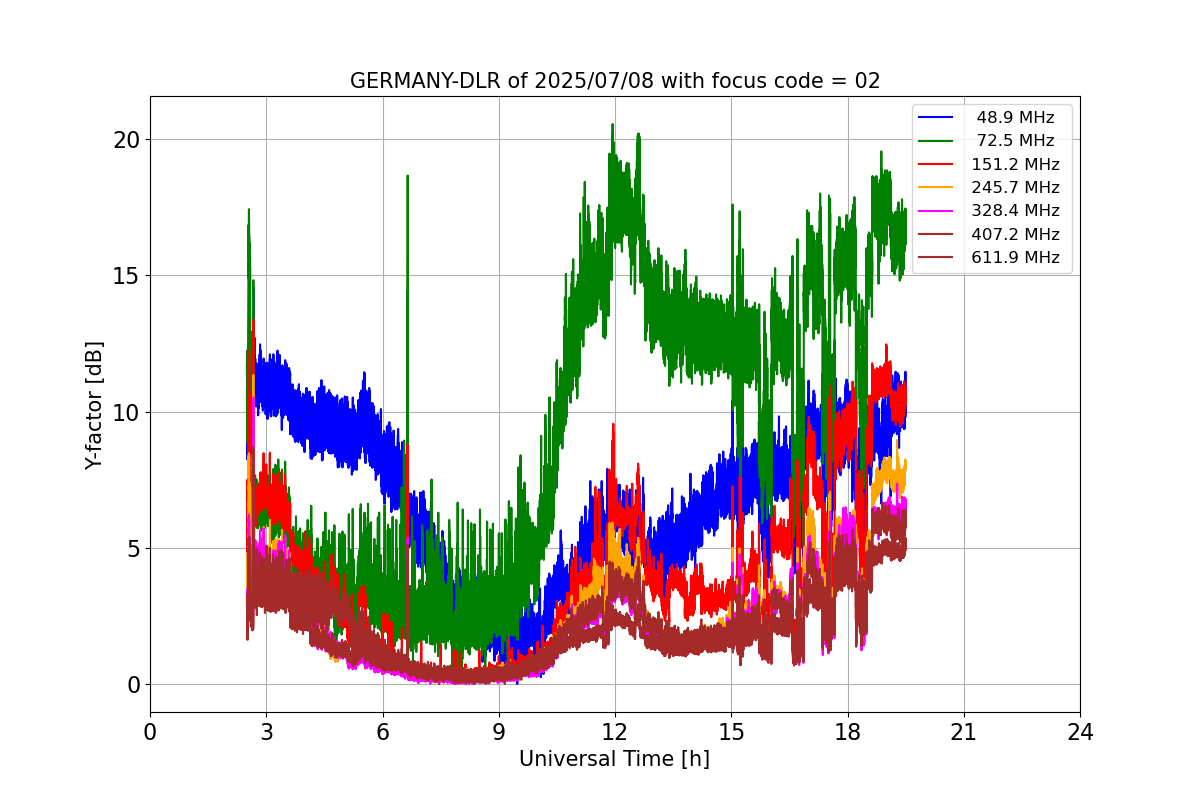Click the y-axis tick label 10

(126, 412)
